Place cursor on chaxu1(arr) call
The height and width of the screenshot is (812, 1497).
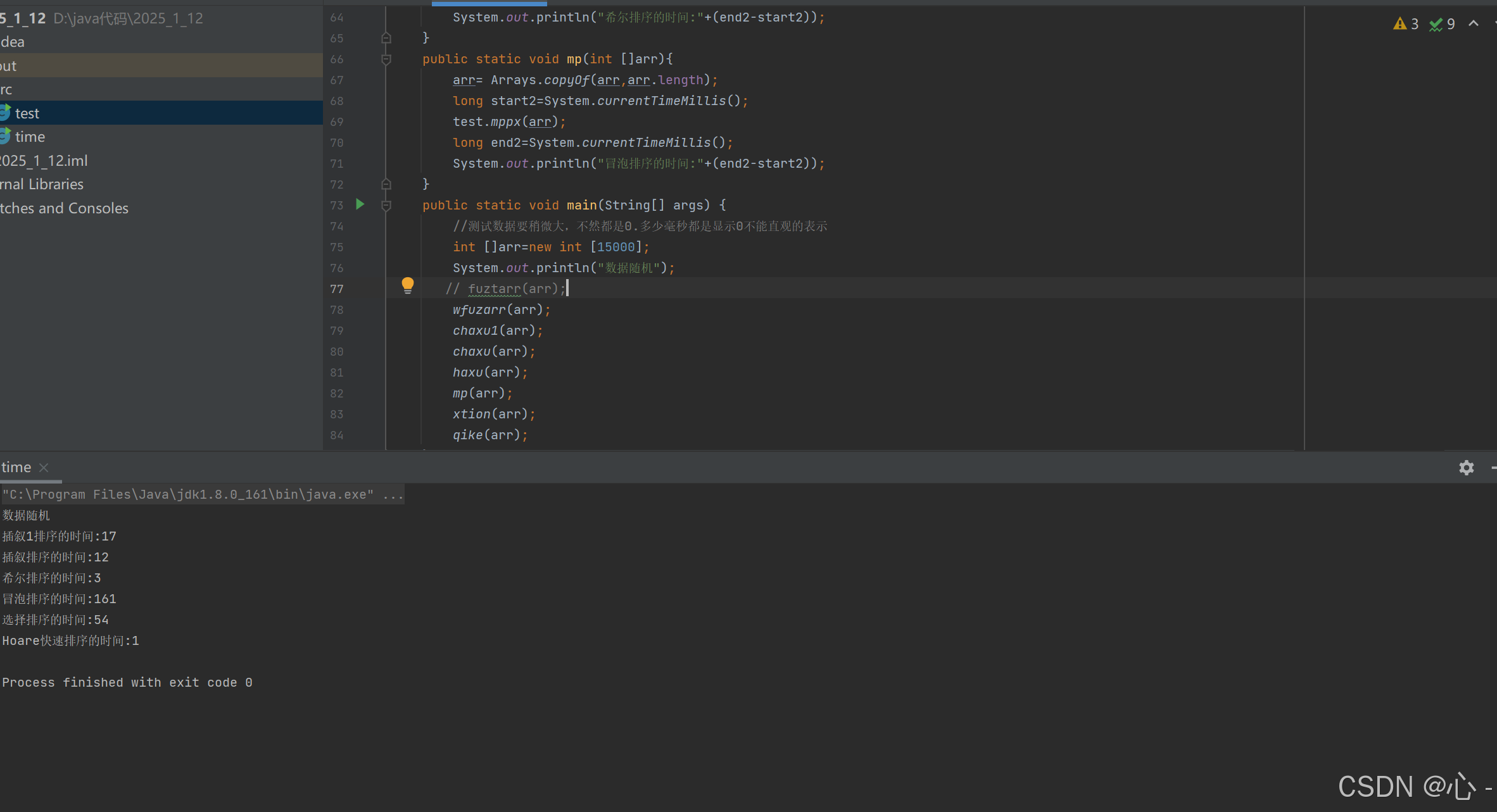pyautogui.click(x=497, y=330)
